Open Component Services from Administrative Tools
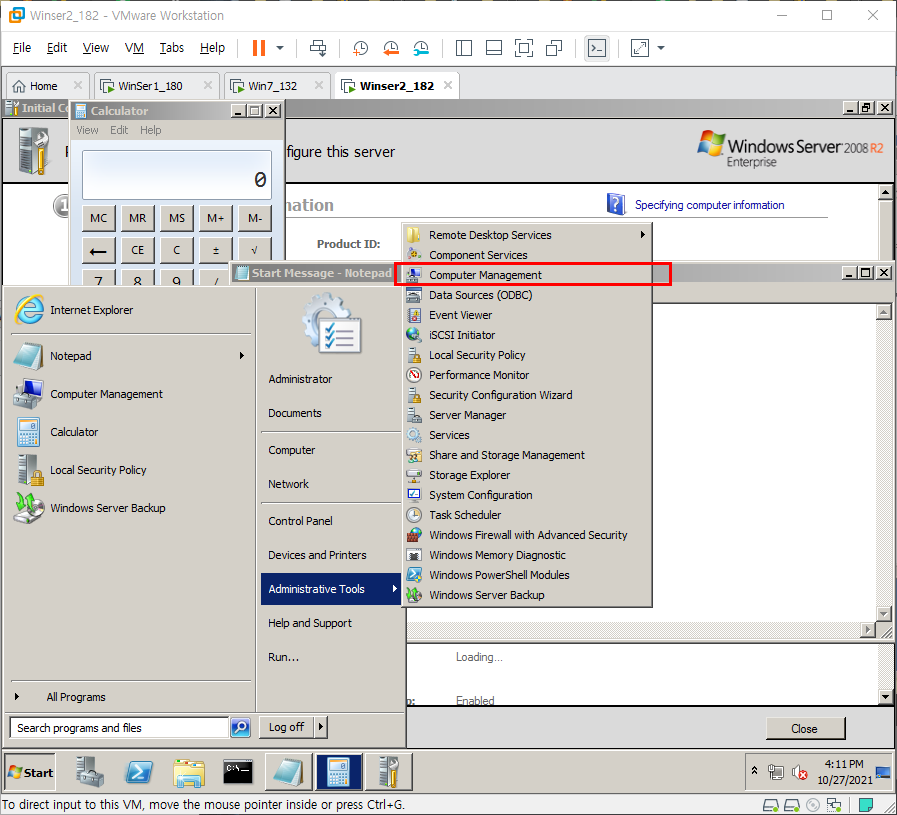 tap(527, 255)
